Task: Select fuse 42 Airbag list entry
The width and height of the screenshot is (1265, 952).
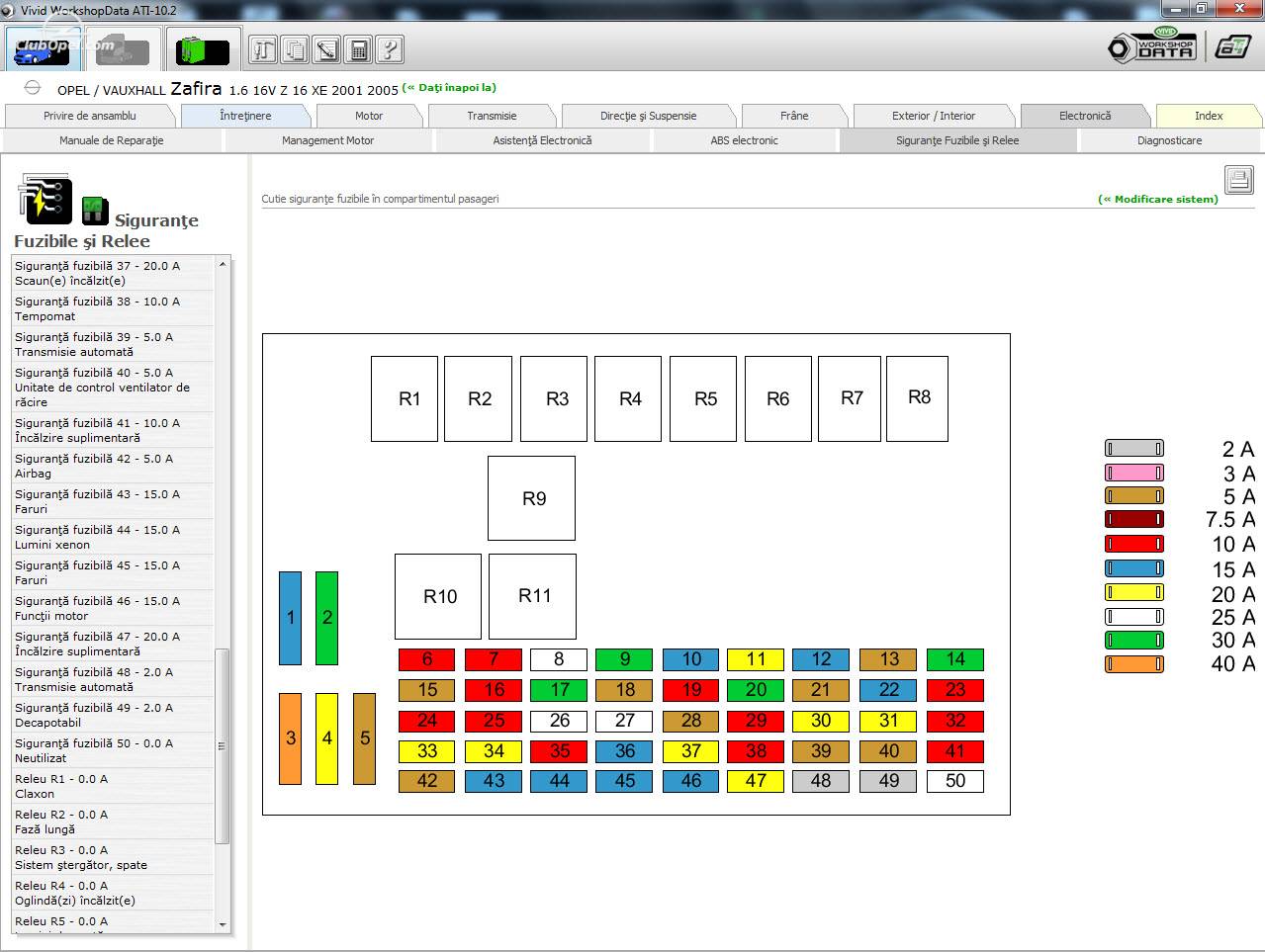Action: (x=113, y=466)
